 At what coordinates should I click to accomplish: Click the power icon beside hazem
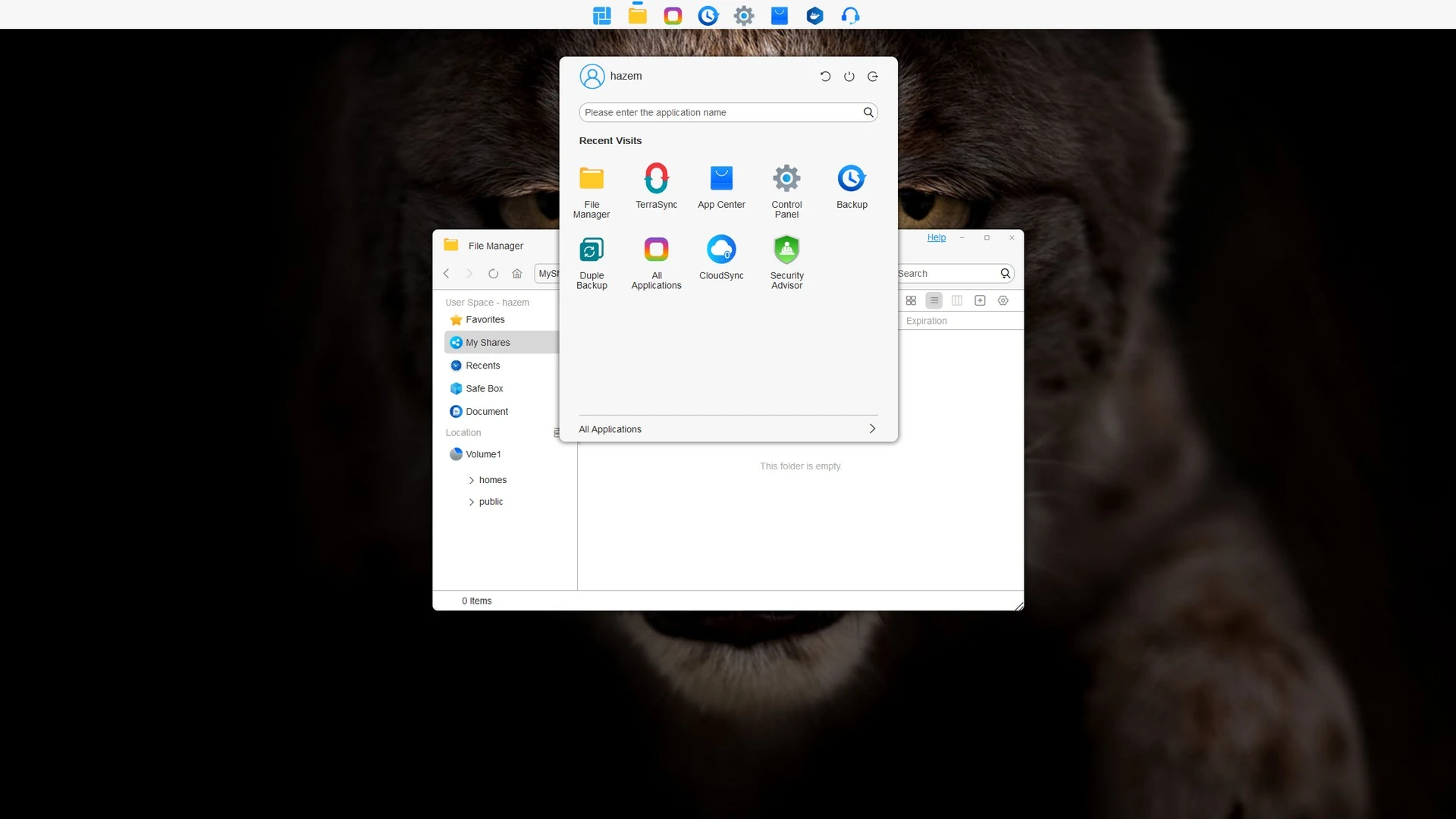coord(849,77)
